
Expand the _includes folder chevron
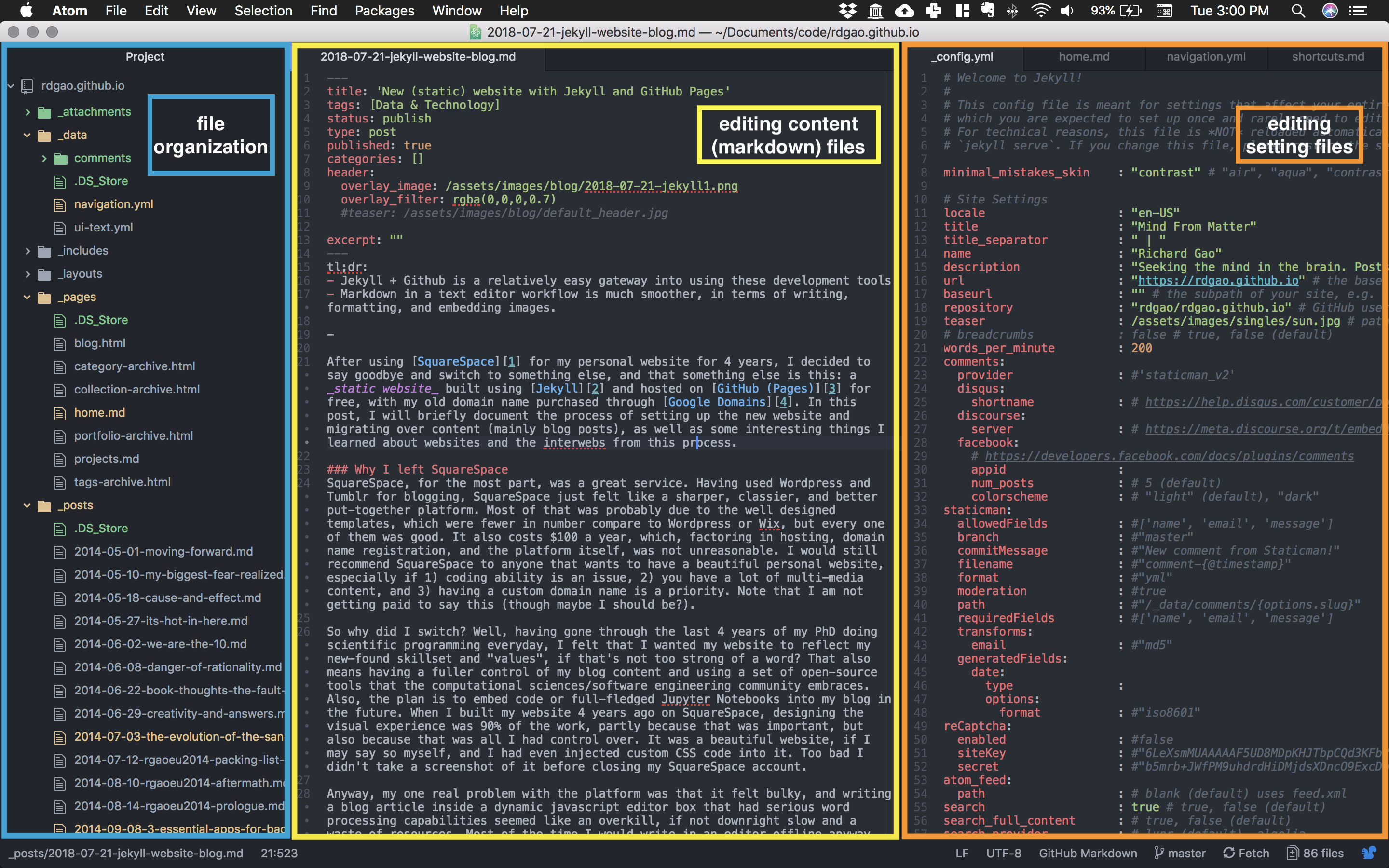tap(27, 251)
